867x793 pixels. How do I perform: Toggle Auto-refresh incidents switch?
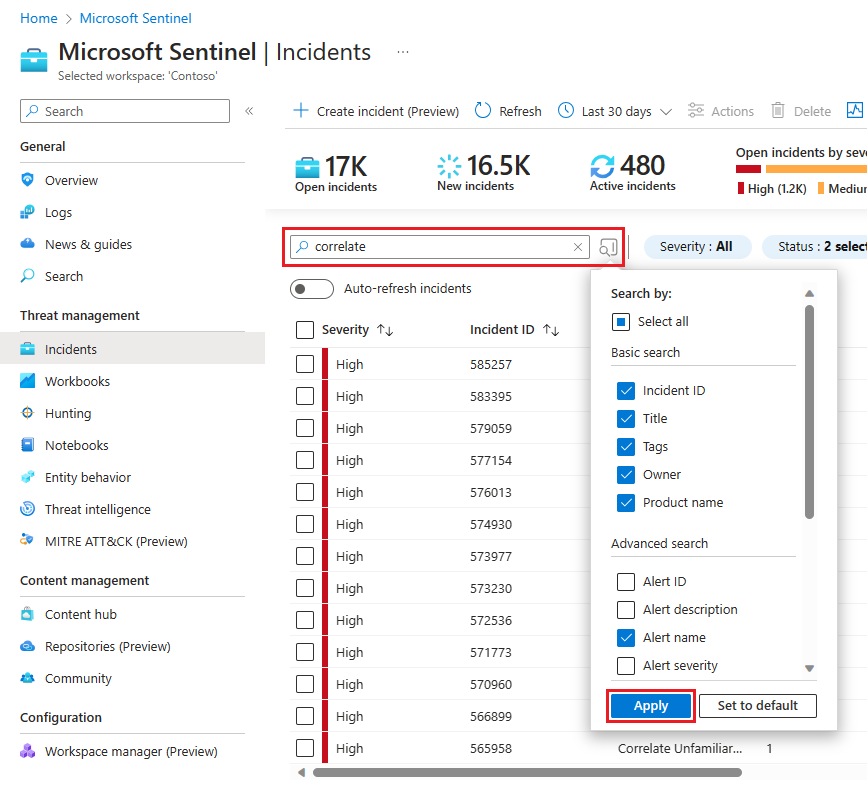pyautogui.click(x=311, y=289)
